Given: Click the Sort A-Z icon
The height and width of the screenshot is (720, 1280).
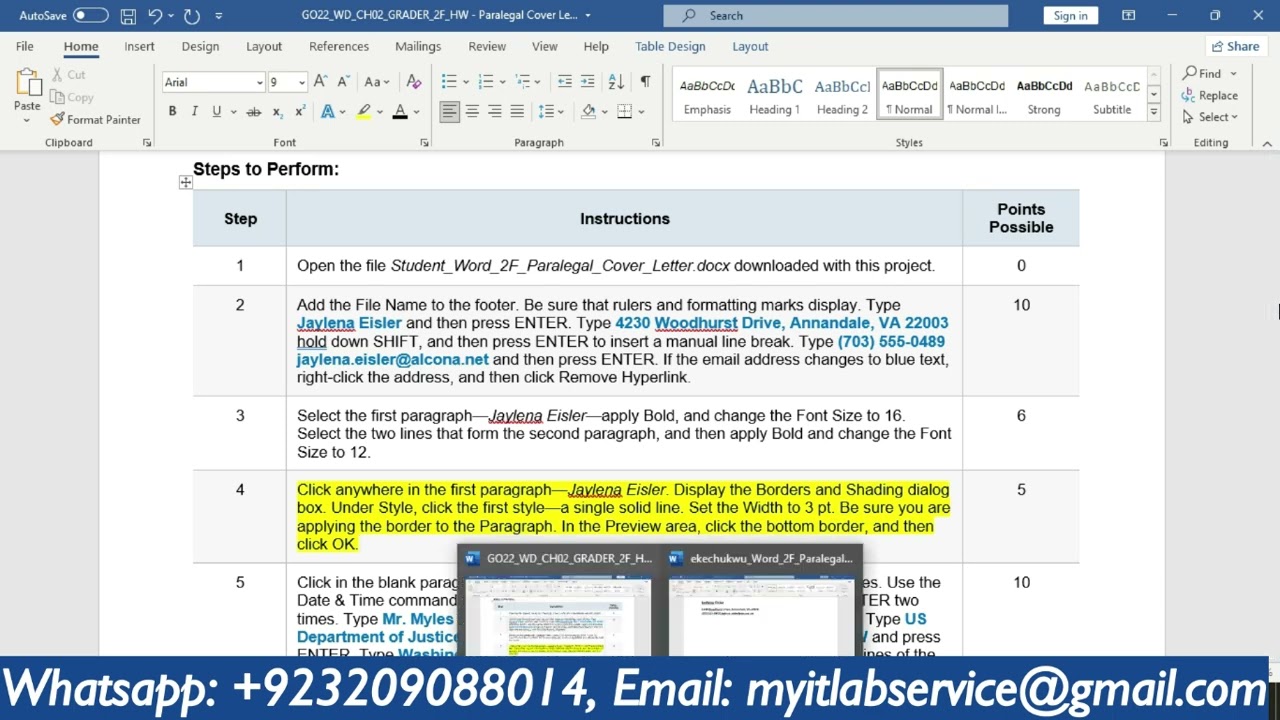Looking at the screenshot, I should 616,82.
